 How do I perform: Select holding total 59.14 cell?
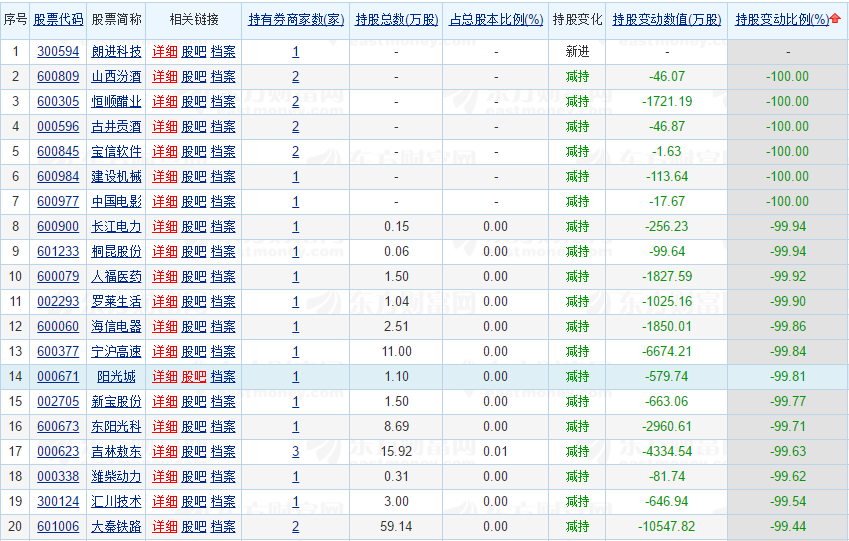pos(396,526)
